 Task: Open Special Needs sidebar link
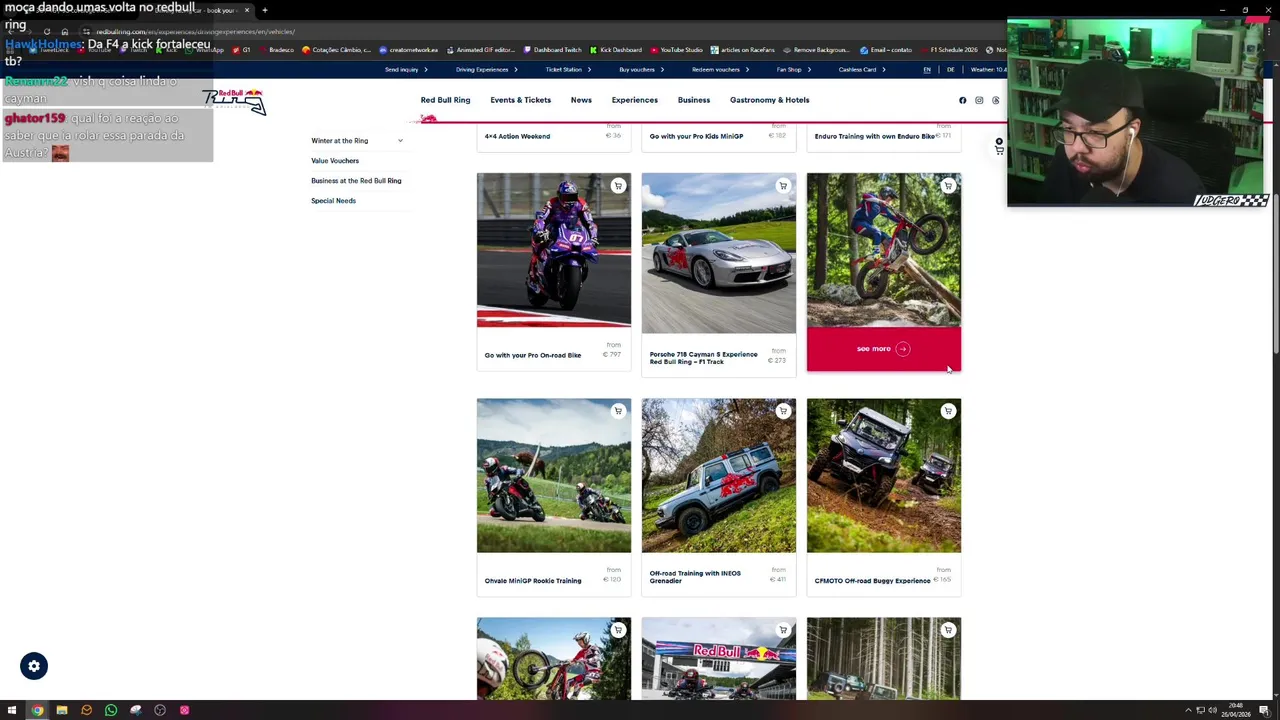tap(333, 201)
